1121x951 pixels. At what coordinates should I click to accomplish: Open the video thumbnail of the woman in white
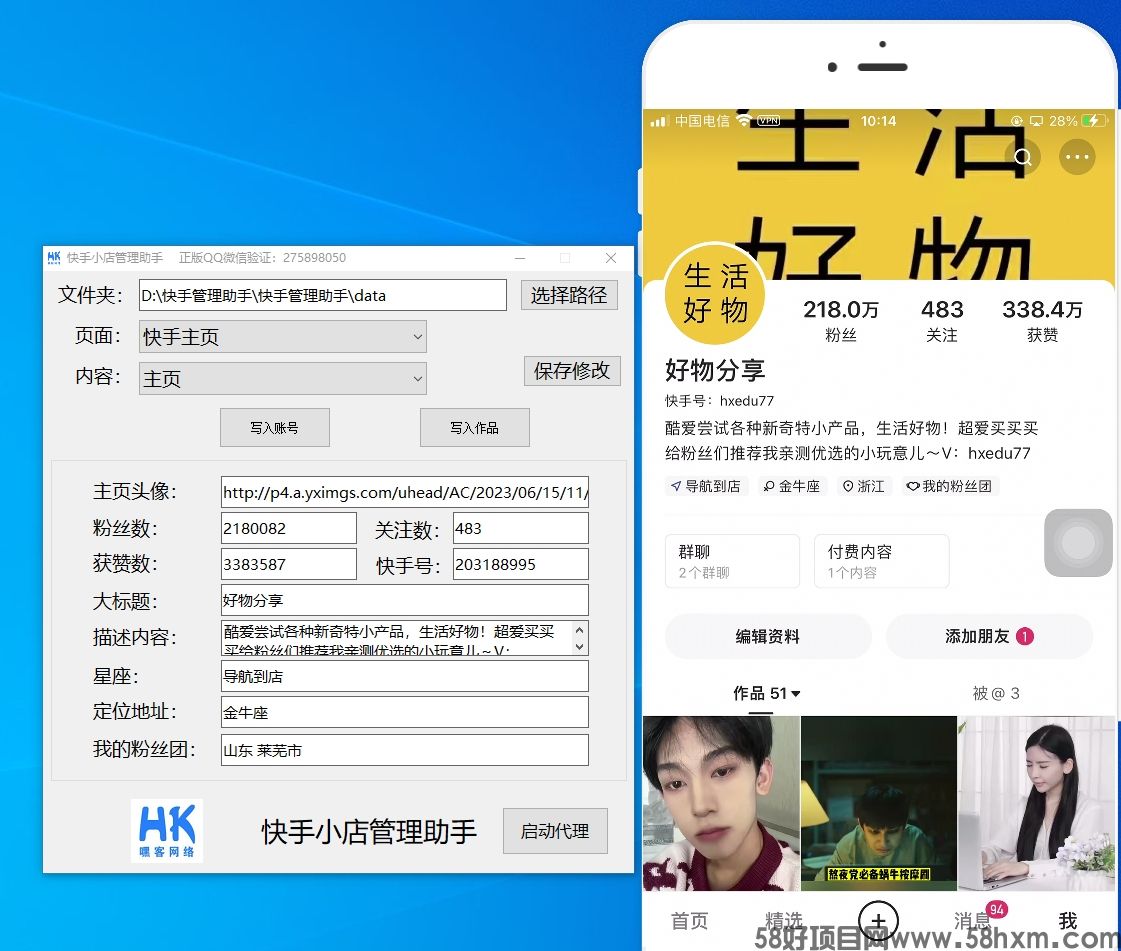1037,803
